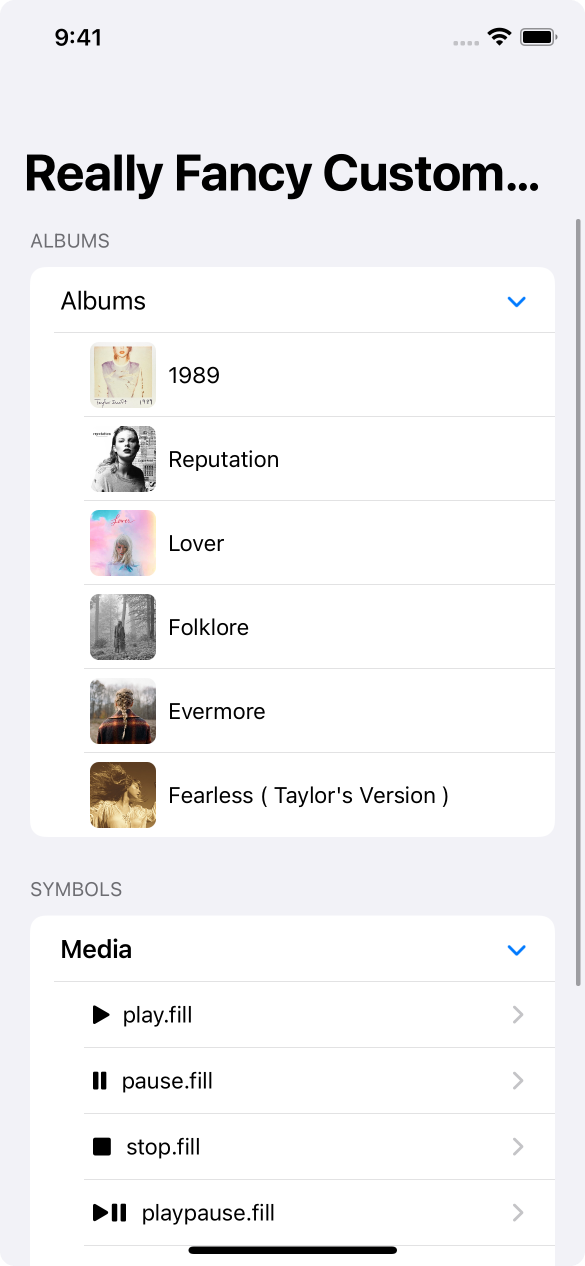Screen dimensions: 585x1266
Task: Click the play.fill triangle icon
Action: click(x=101, y=1014)
